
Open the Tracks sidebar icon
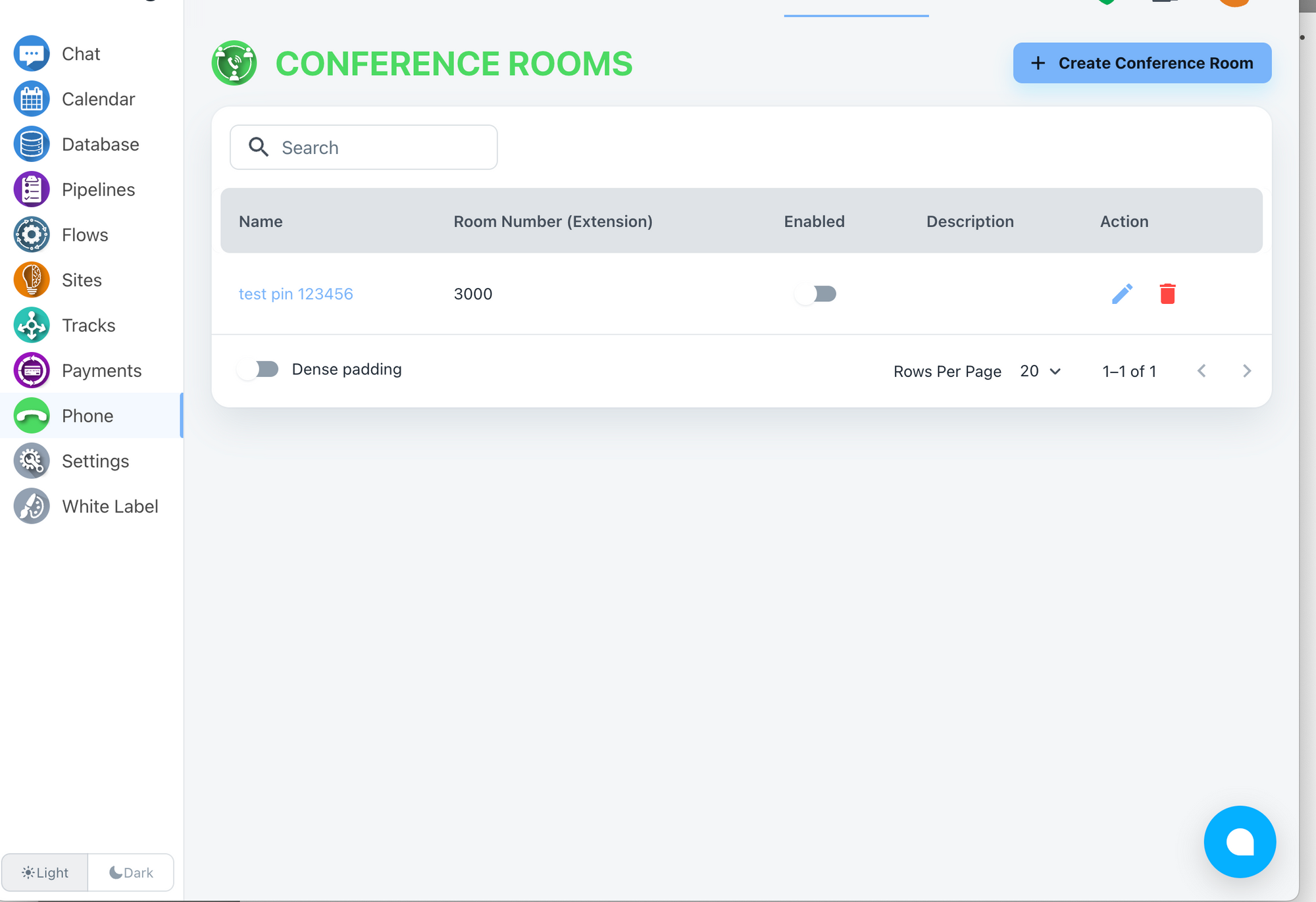[32, 325]
